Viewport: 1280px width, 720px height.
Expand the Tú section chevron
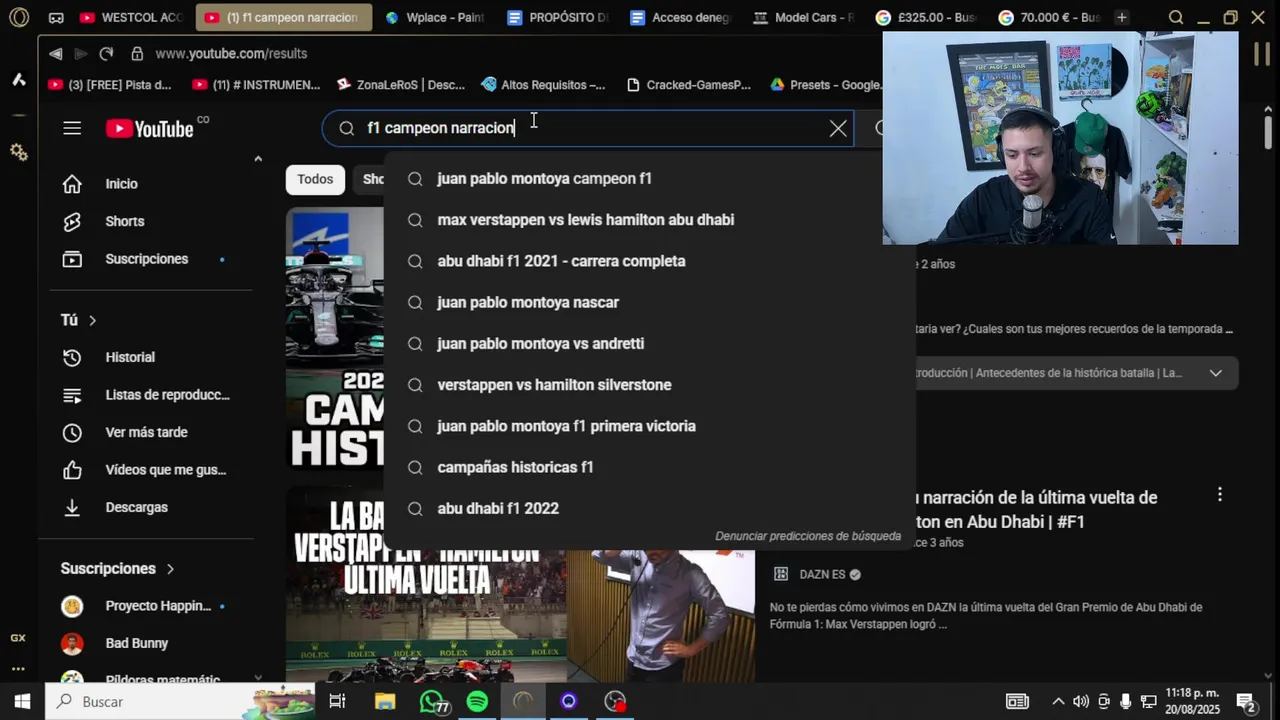92,320
